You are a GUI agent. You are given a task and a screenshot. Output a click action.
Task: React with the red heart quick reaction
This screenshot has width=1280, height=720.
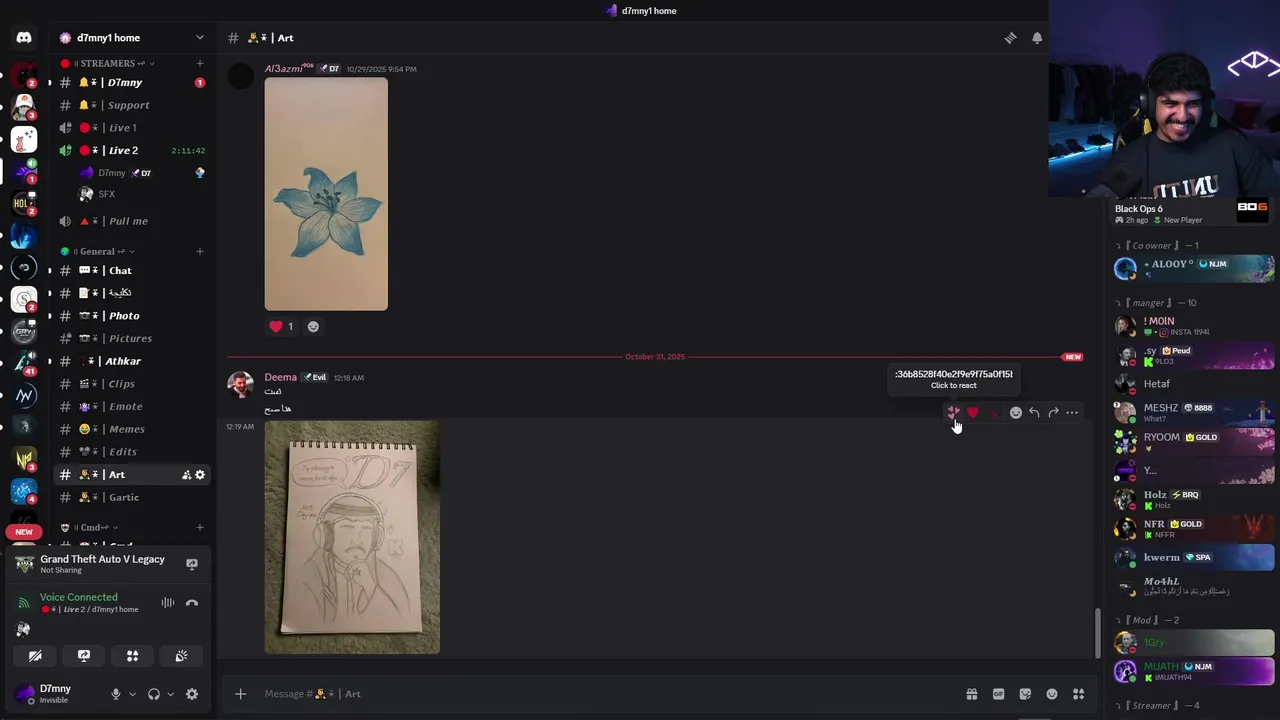(972, 412)
